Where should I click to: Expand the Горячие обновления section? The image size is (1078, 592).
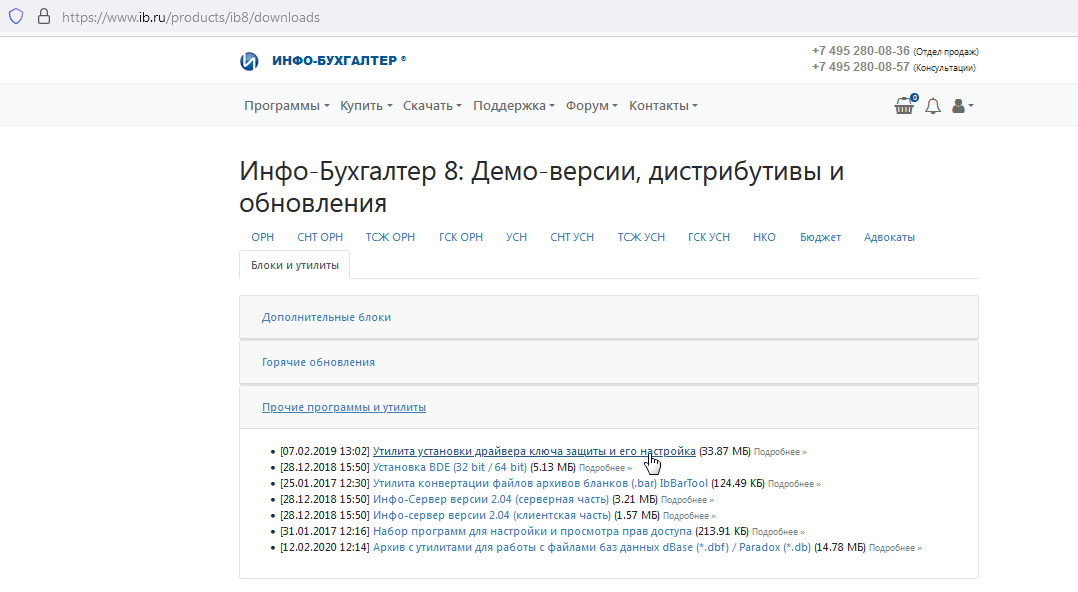(318, 362)
